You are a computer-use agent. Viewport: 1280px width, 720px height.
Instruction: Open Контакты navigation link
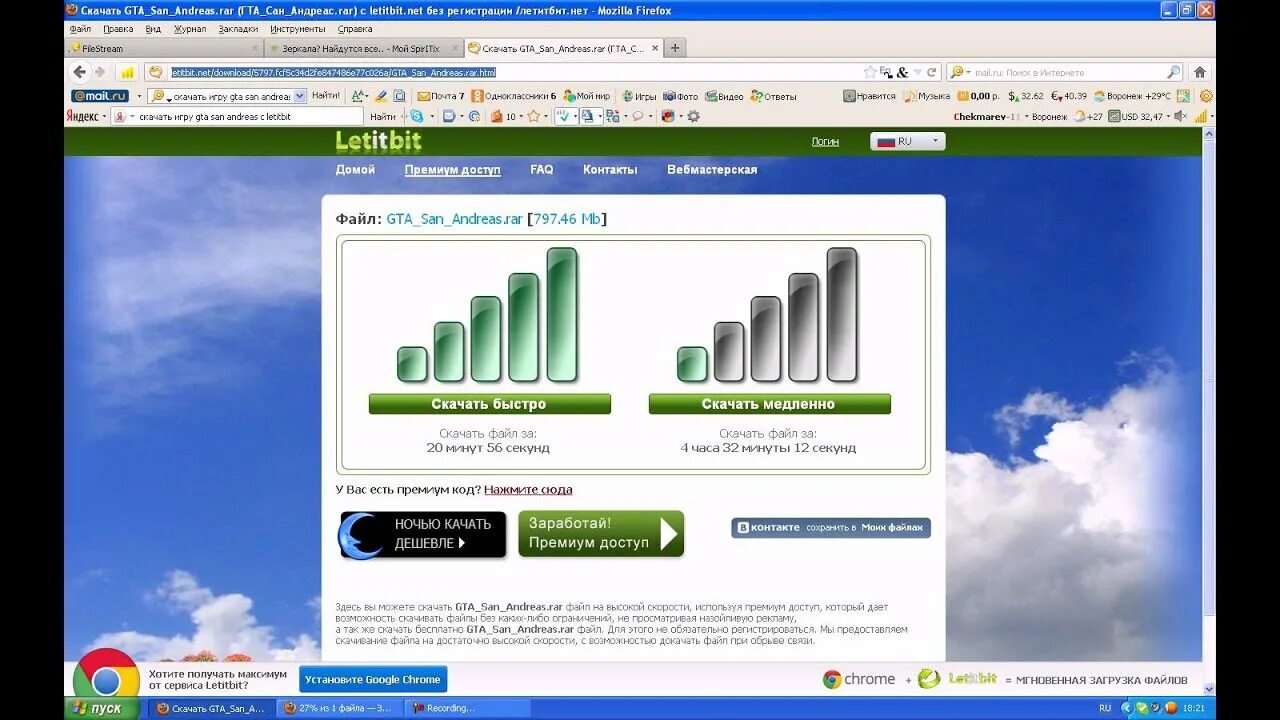pyautogui.click(x=610, y=170)
